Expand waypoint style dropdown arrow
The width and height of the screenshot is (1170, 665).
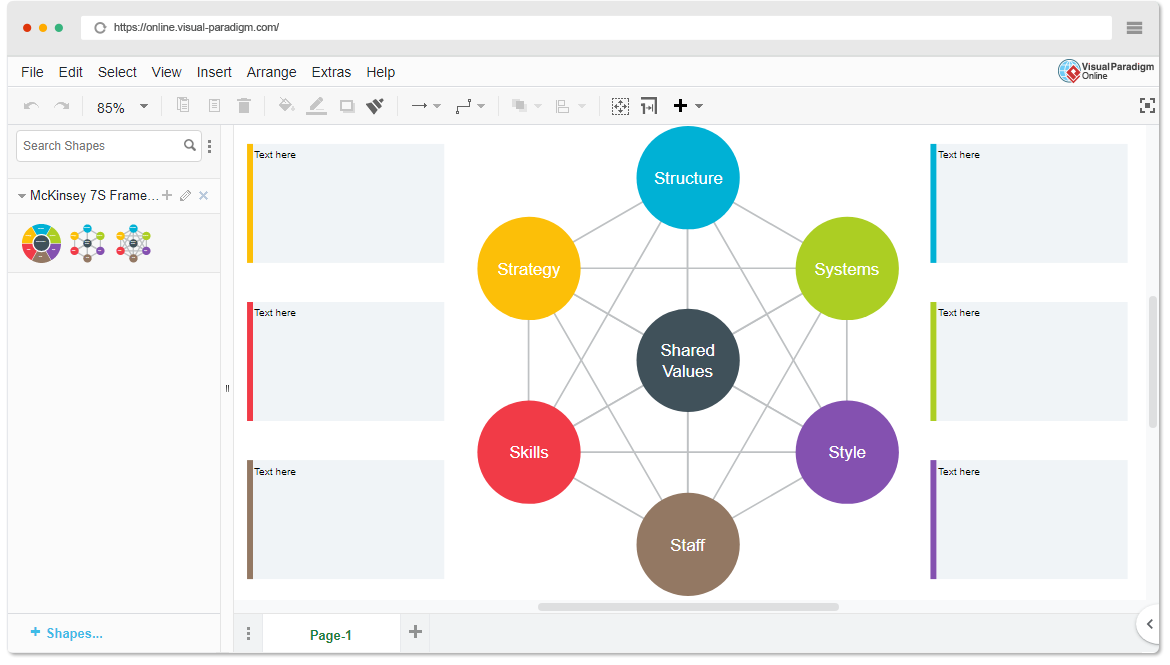481,106
